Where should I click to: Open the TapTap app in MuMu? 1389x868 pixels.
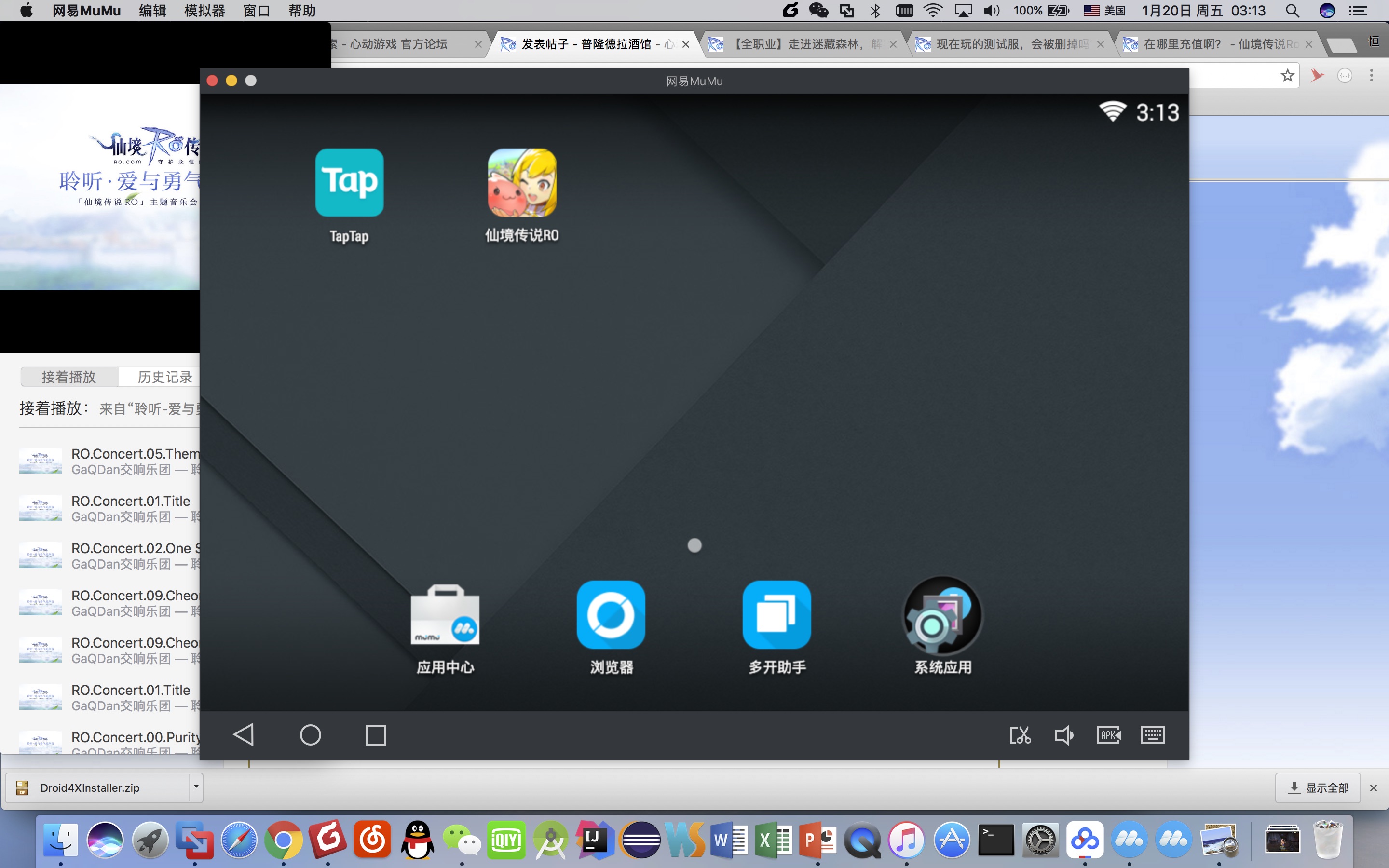click(349, 183)
